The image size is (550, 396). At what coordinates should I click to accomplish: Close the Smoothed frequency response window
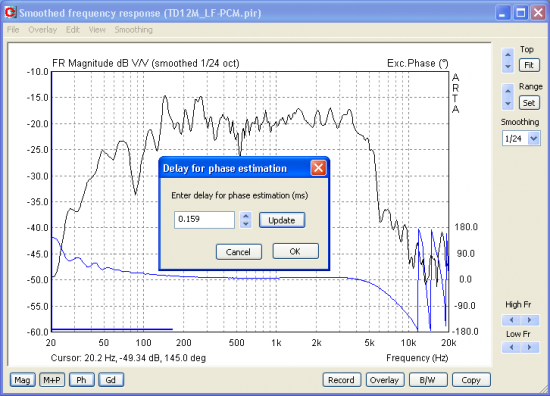[x=538, y=13]
